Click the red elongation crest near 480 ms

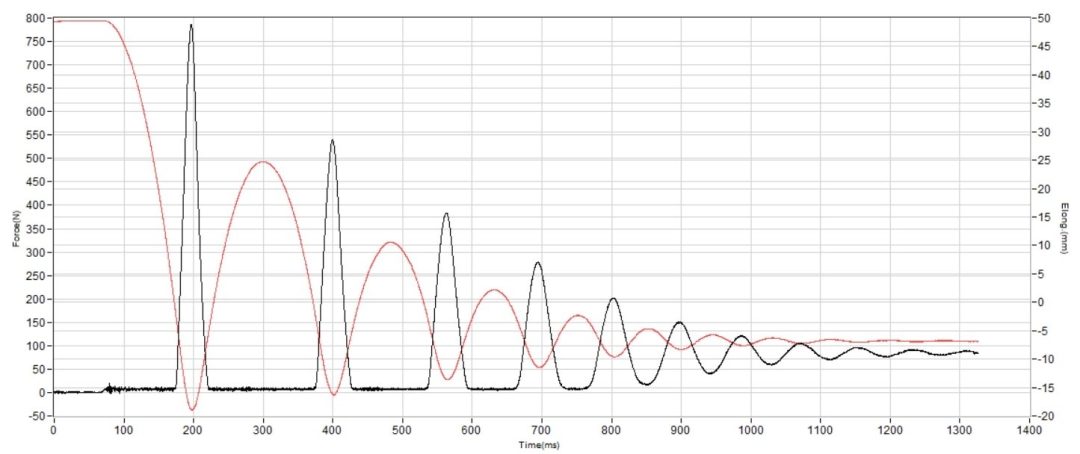[x=391, y=243]
